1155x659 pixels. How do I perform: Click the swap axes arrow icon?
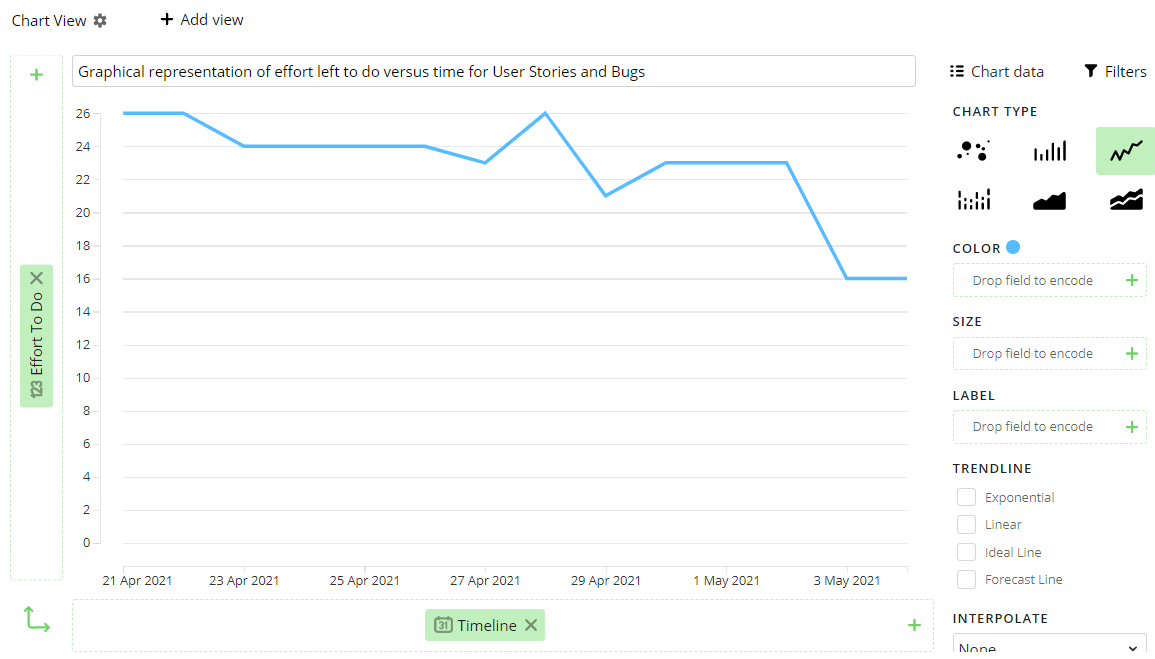coord(37,620)
